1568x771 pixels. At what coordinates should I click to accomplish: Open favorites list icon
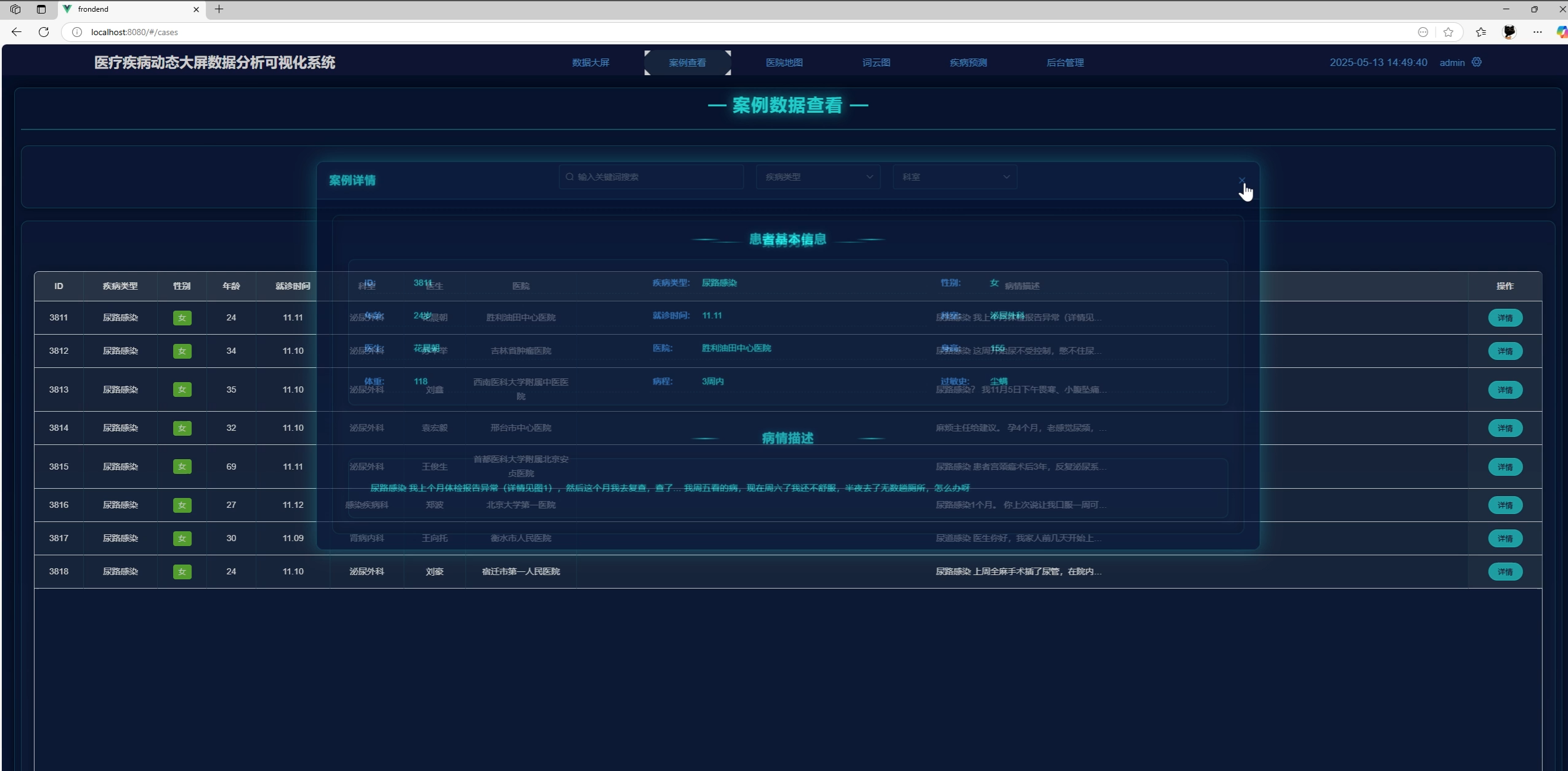coord(1481,32)
